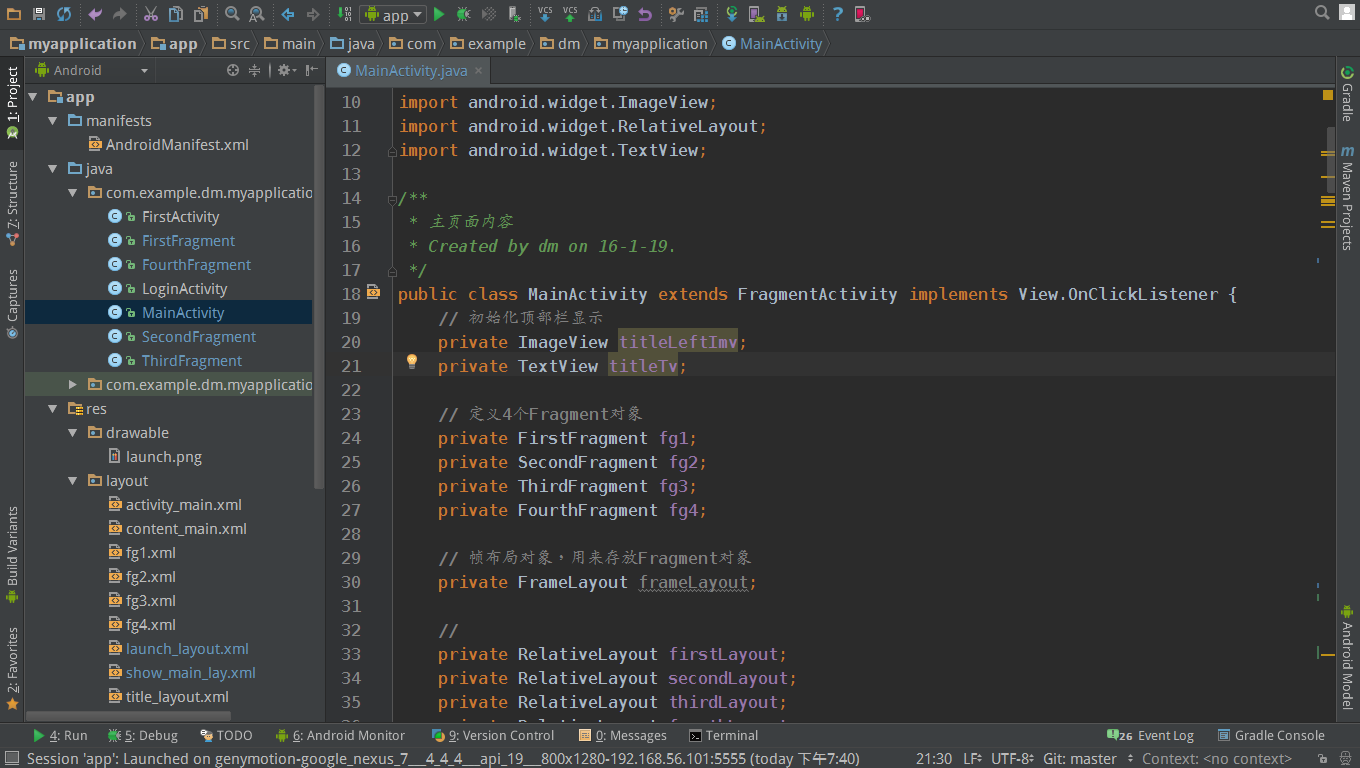Collapse the layout folder in project tree
This screenshot has width=1360, height=768.
[72, 480]
